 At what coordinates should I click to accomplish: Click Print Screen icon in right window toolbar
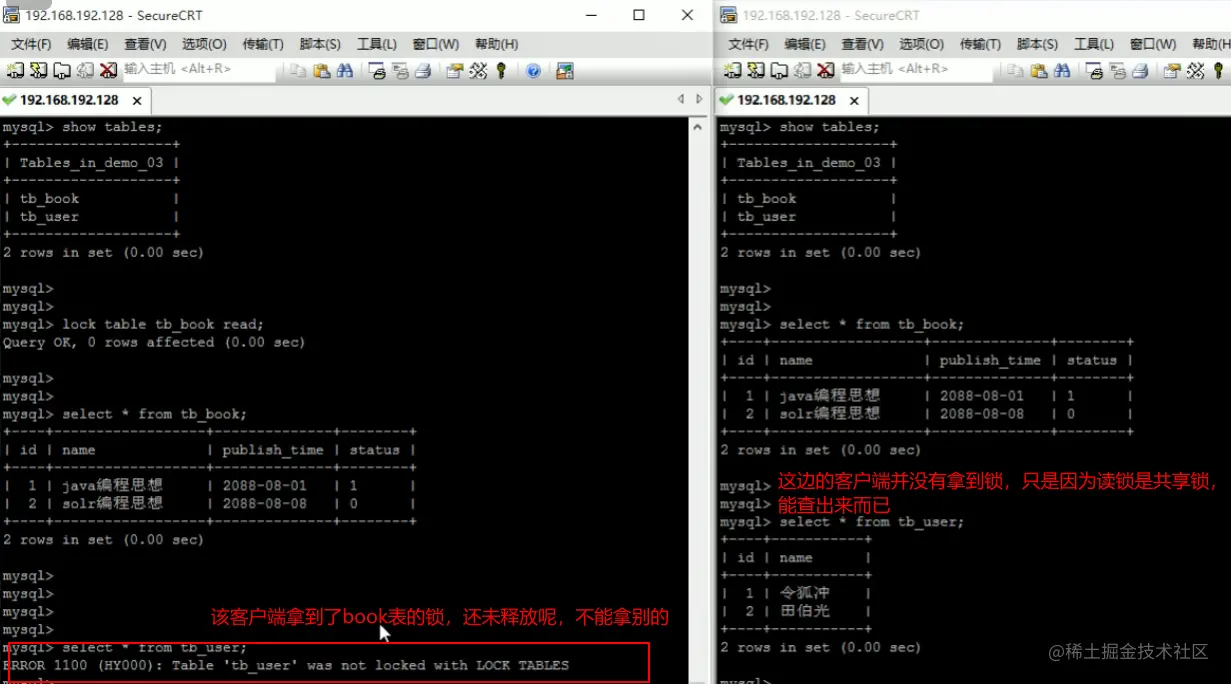click(1094, 70)
